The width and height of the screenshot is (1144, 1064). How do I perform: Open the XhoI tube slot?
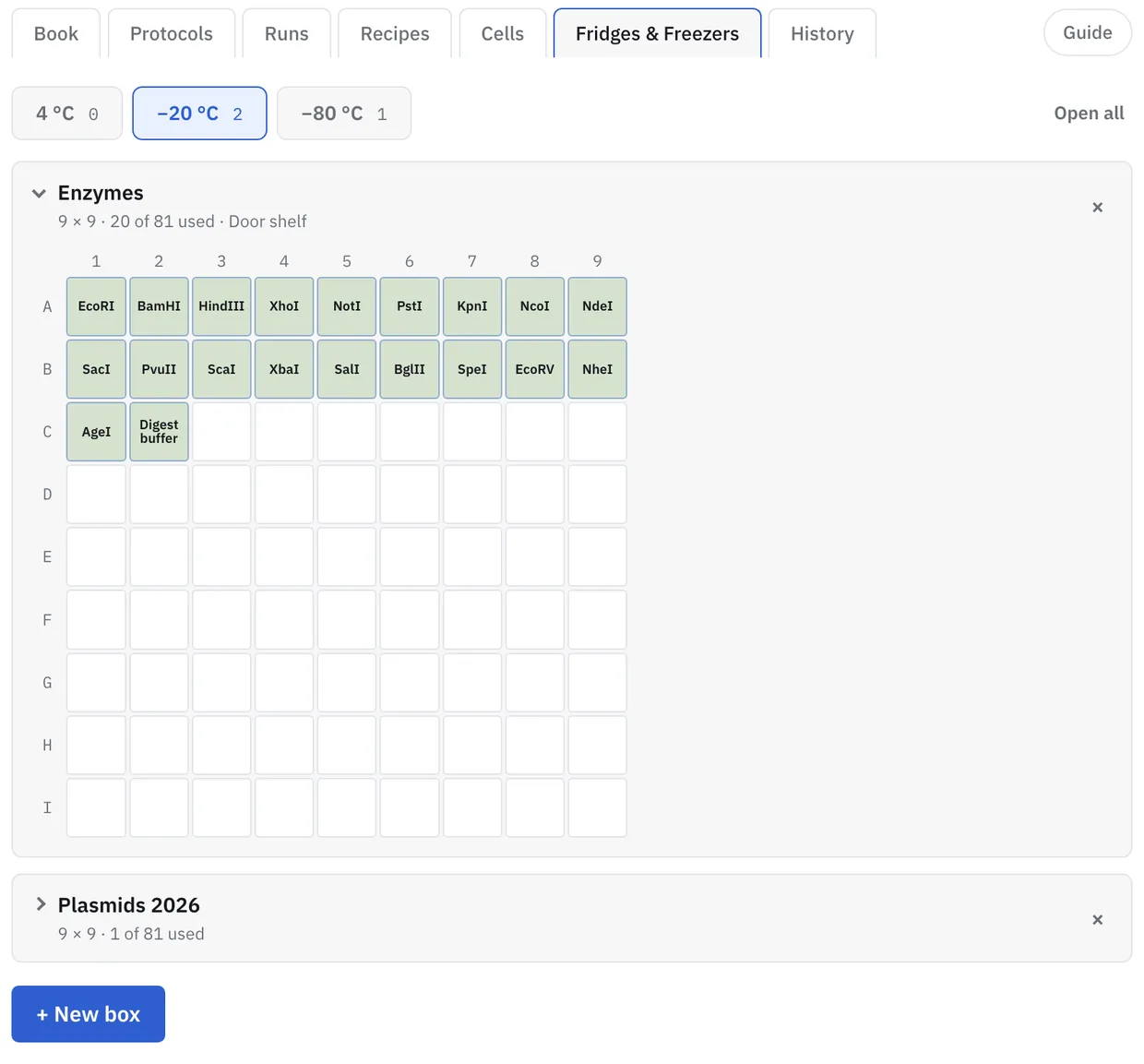coord(284,306)
